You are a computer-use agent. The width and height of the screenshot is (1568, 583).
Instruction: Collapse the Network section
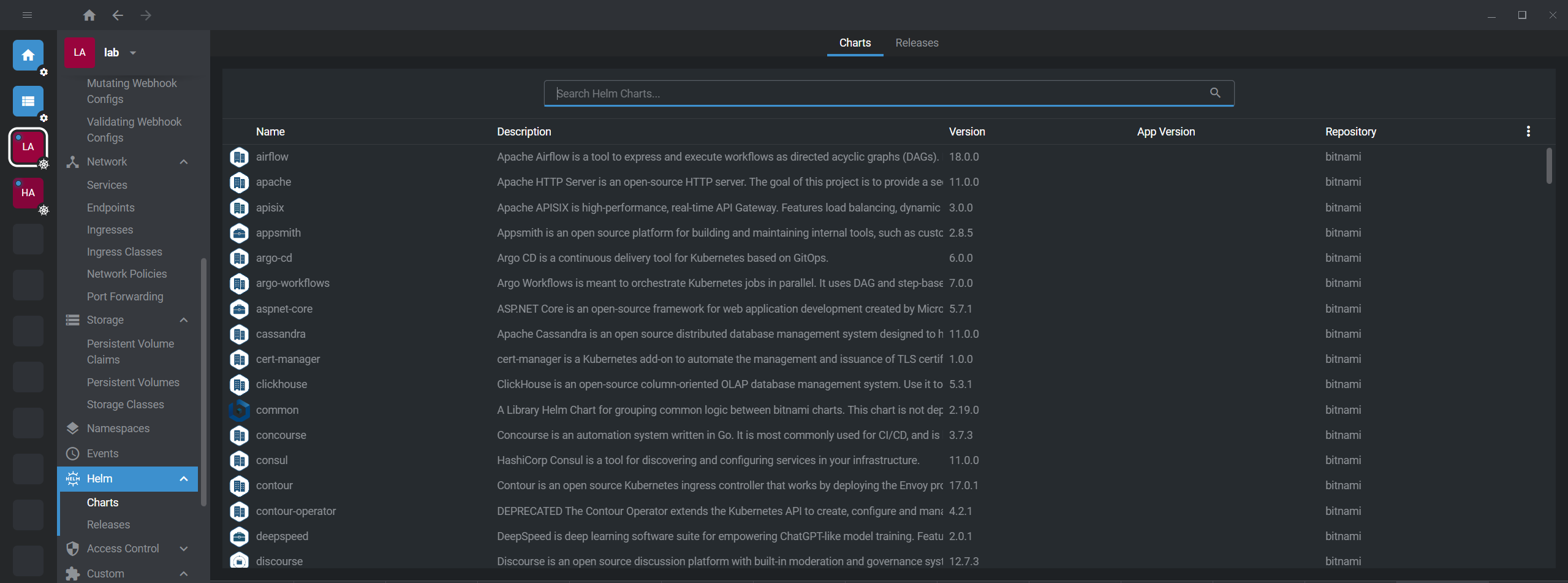[x=184, y=162]
